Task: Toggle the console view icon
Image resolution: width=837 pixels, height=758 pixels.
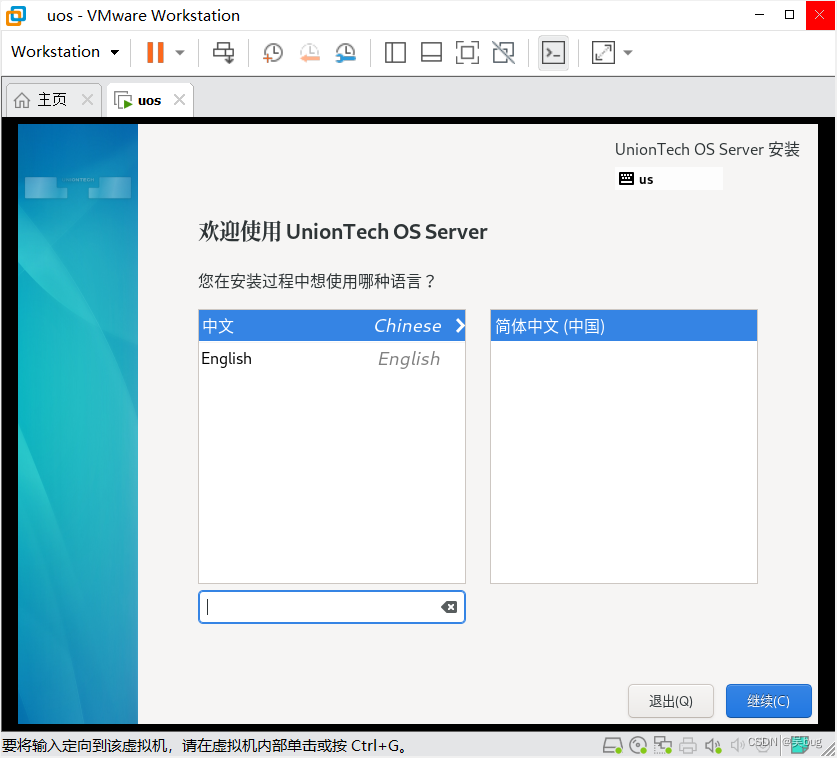Action: [554, 52]
